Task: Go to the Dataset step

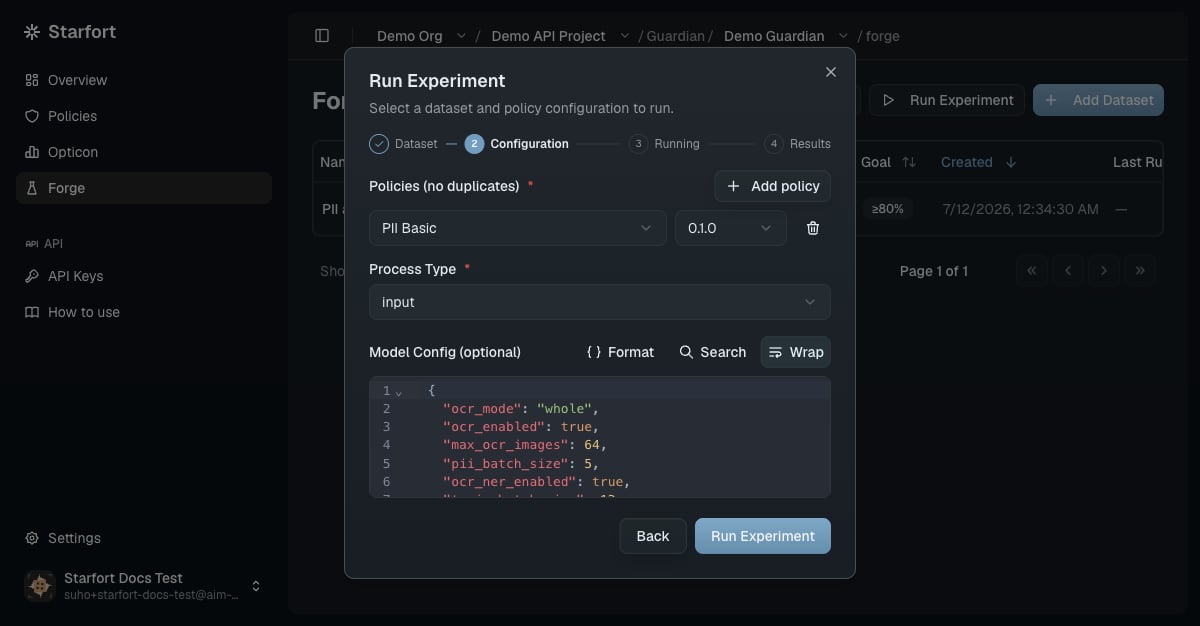Action: [x=404, y=144]
